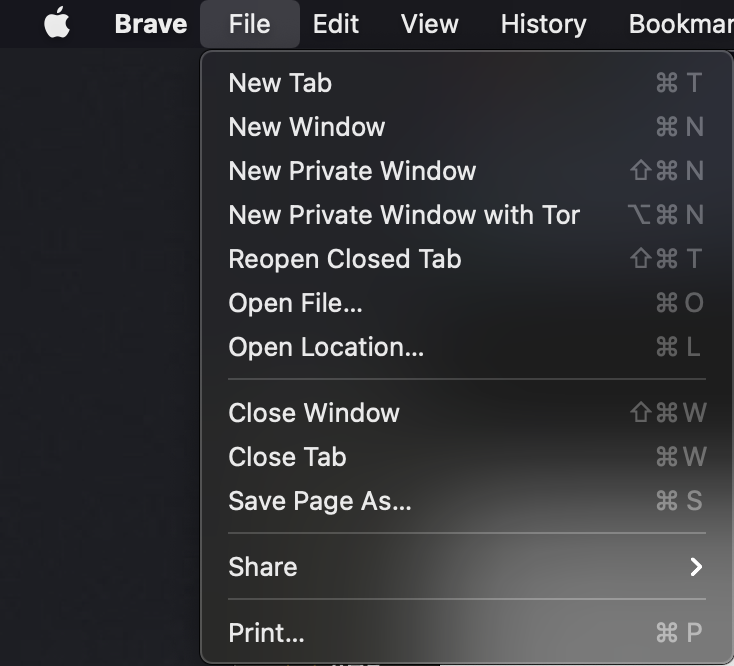Choose New Tab from File menu

point(467,83)
